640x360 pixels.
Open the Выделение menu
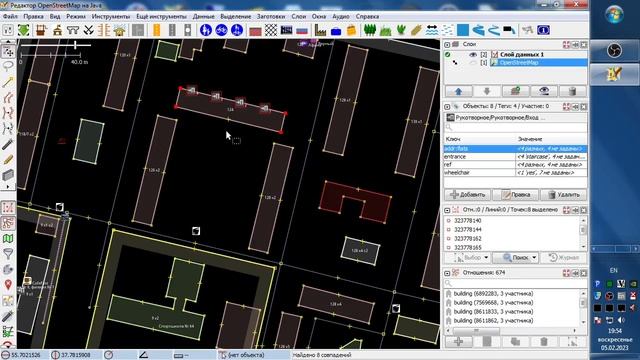236,16
